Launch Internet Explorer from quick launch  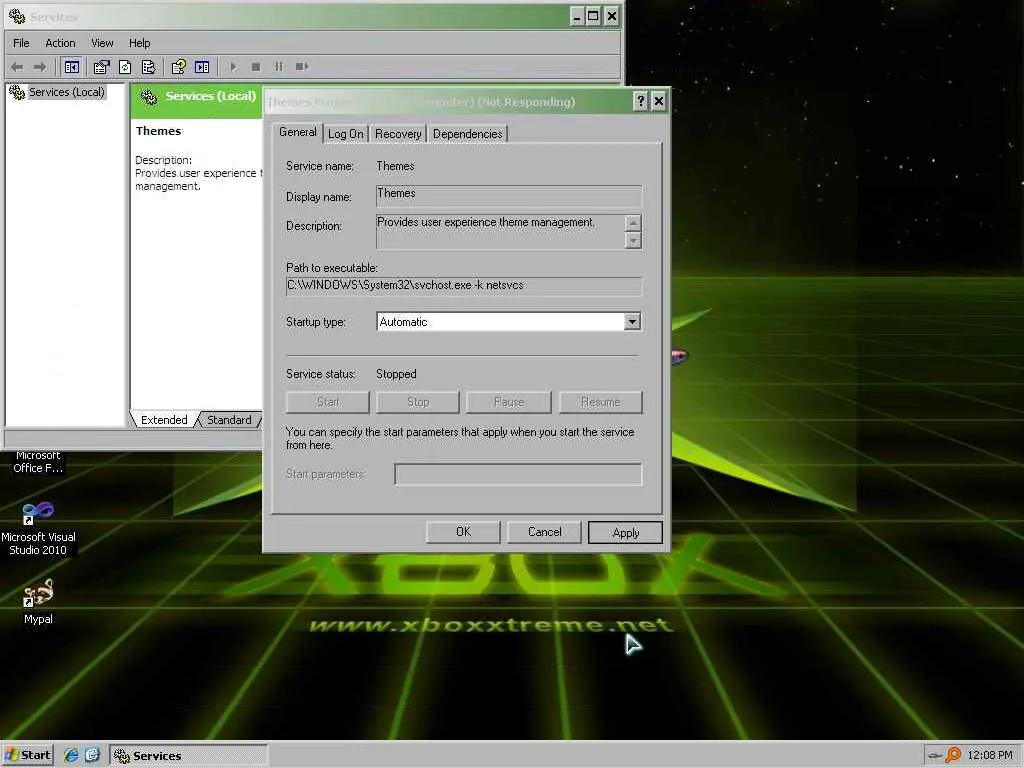[71, 755]
